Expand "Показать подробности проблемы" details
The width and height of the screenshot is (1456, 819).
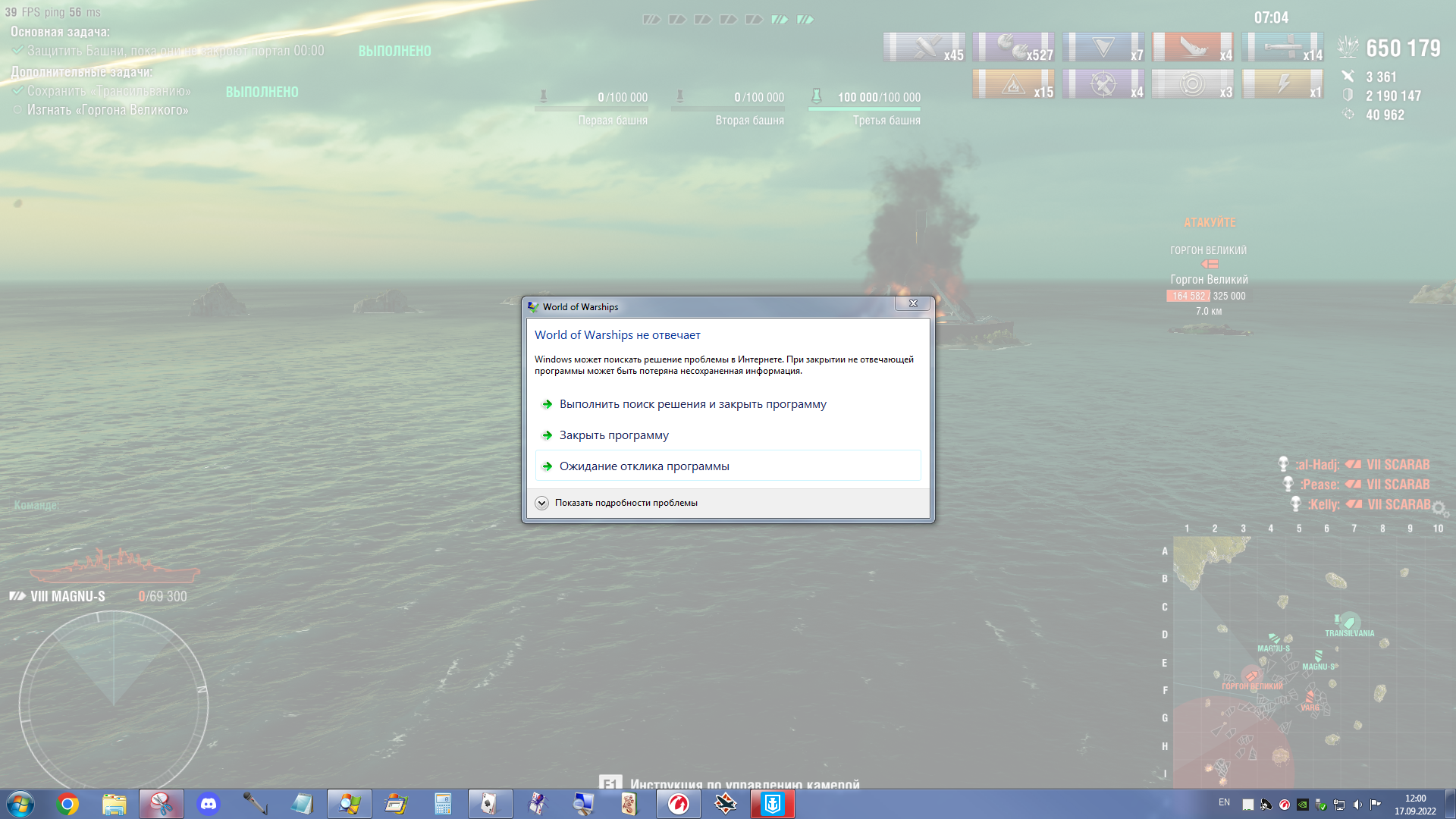617,503
